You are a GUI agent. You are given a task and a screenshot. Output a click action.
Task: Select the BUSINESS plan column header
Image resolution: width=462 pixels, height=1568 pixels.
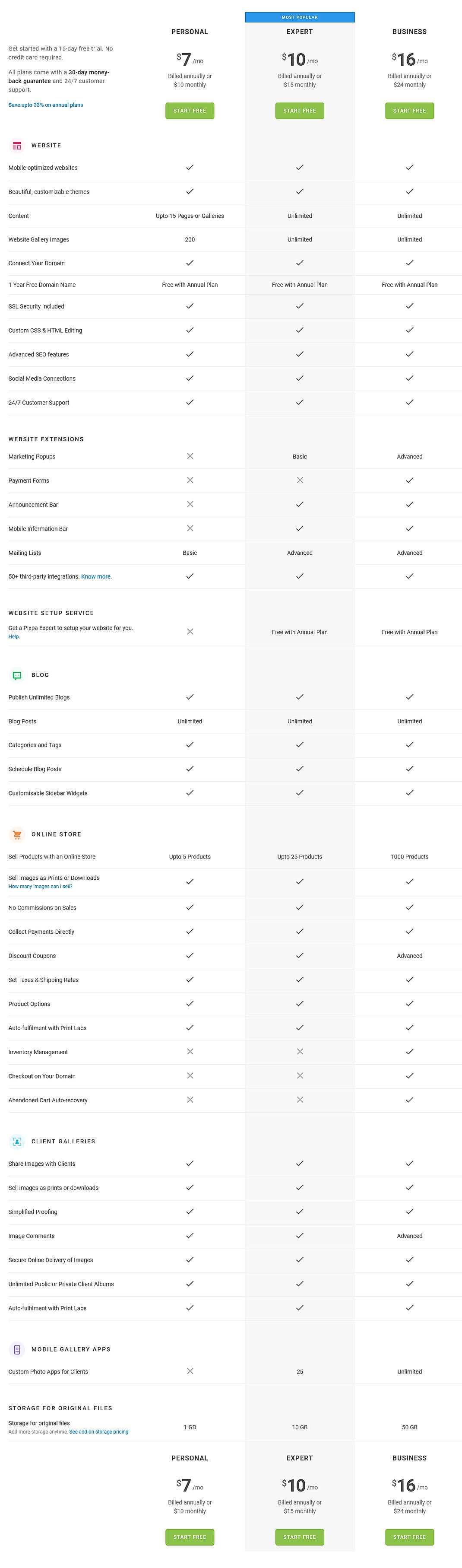tap(409, 32)
